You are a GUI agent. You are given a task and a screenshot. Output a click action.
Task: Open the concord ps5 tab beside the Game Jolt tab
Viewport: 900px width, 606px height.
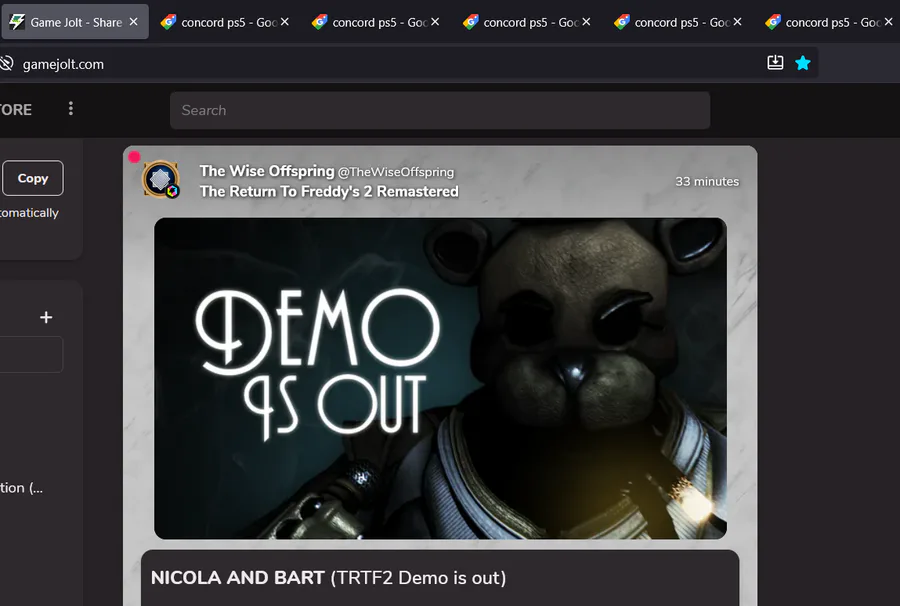pos(226,22)
